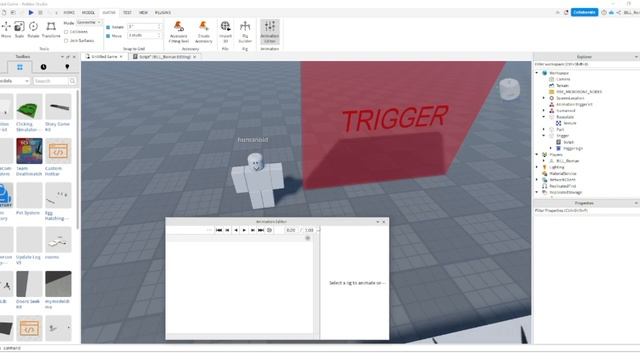Switch to the Untitled Game viewport tab
Image resolution: width=640 pixels, height=360 pixels.
104,57
